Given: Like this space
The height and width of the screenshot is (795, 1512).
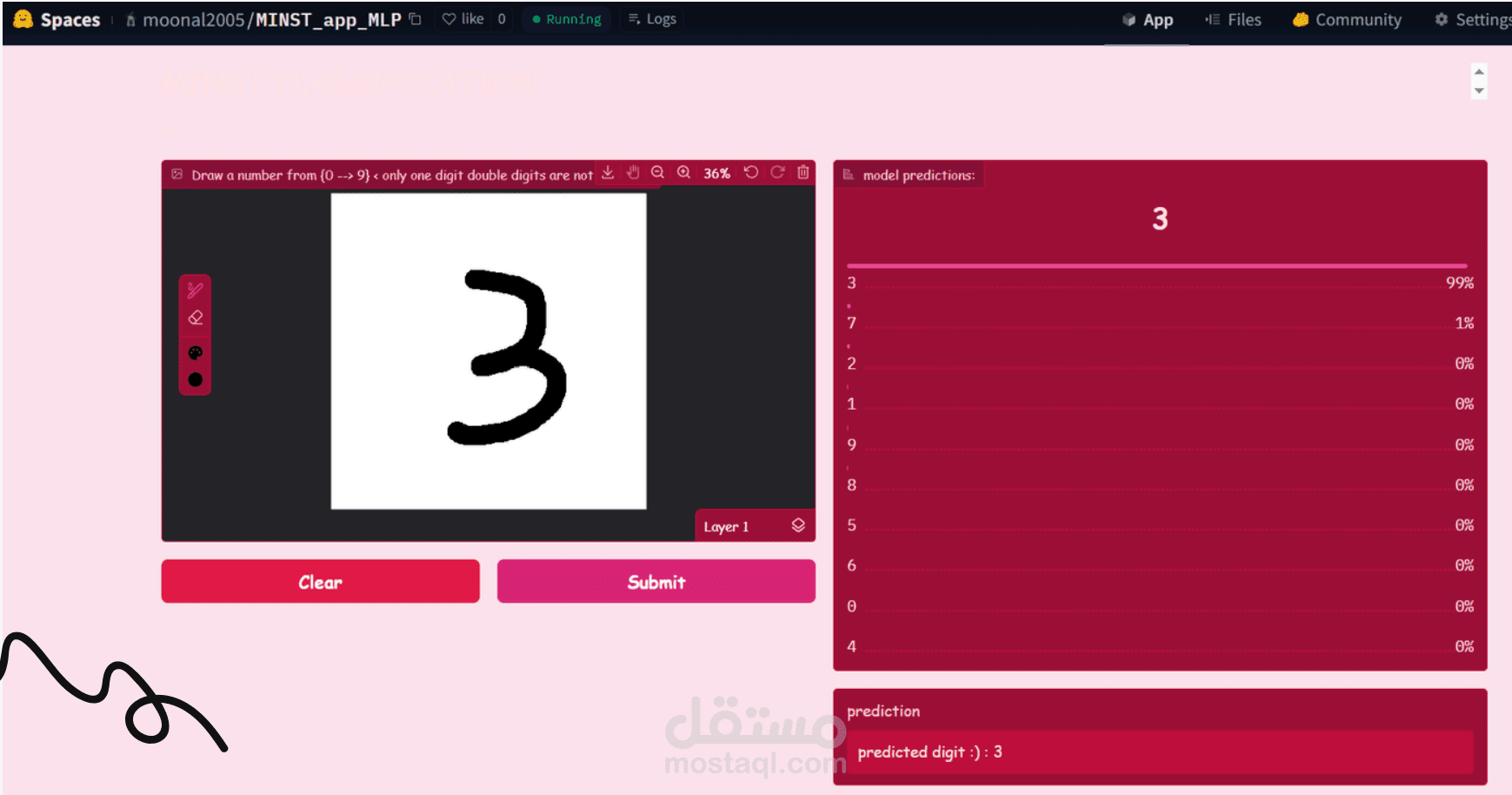Looking at the screenshot, I should coord(463,19).
